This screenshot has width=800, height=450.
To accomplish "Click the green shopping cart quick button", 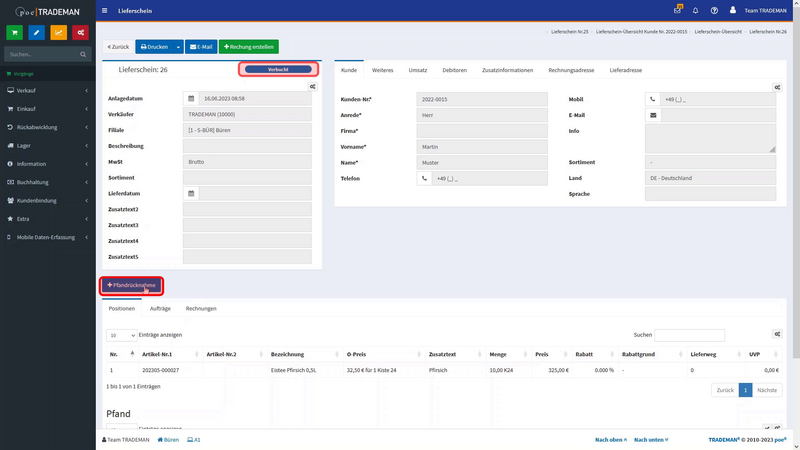I will [x=14, y=32].
